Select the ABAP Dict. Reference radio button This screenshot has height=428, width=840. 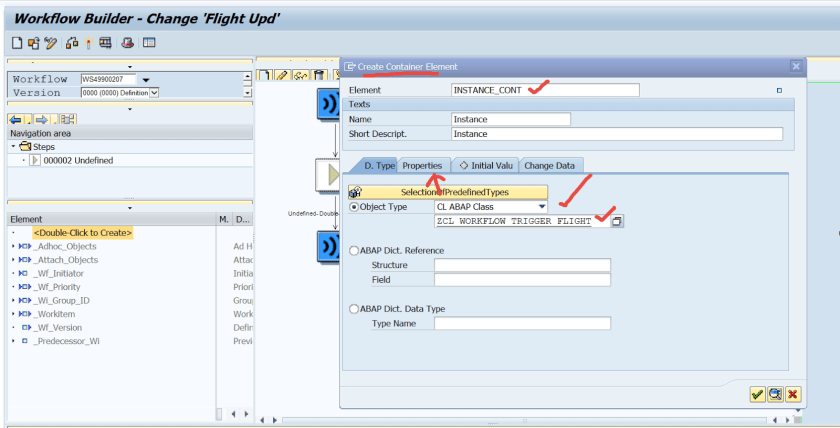coord(354,251)
